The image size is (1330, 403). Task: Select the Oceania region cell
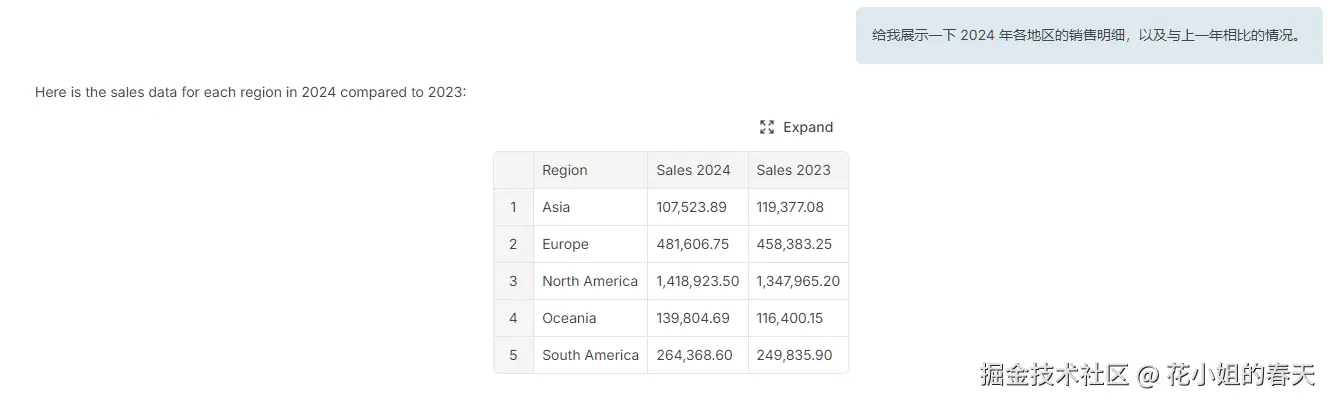(569, 318)
